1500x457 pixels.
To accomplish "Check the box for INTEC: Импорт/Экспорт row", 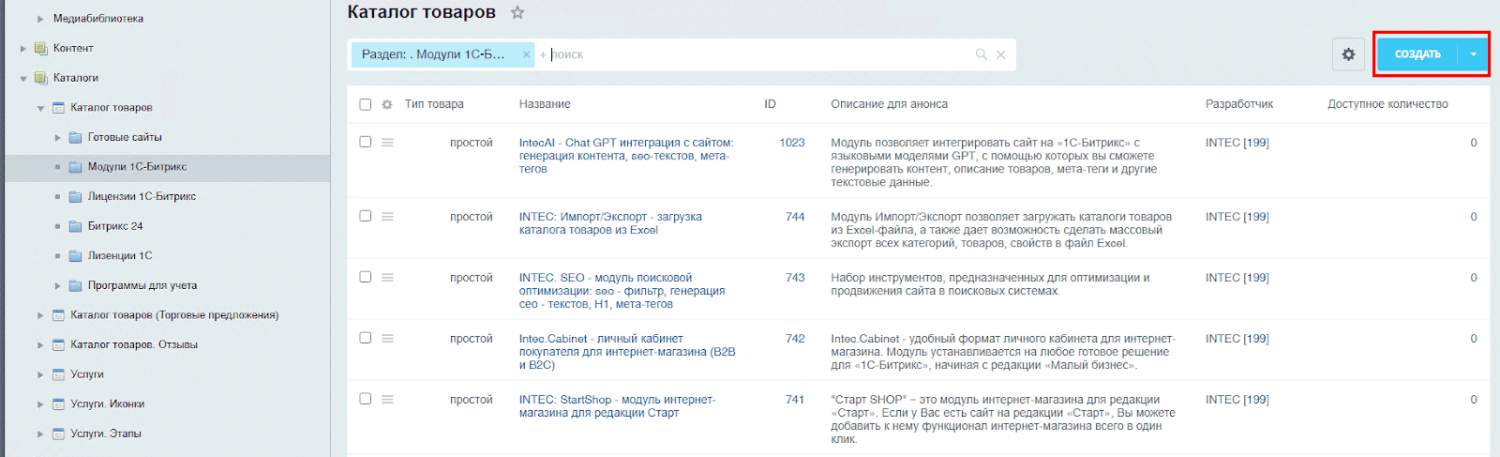I will pyautogui.click(x=365, y=216).
